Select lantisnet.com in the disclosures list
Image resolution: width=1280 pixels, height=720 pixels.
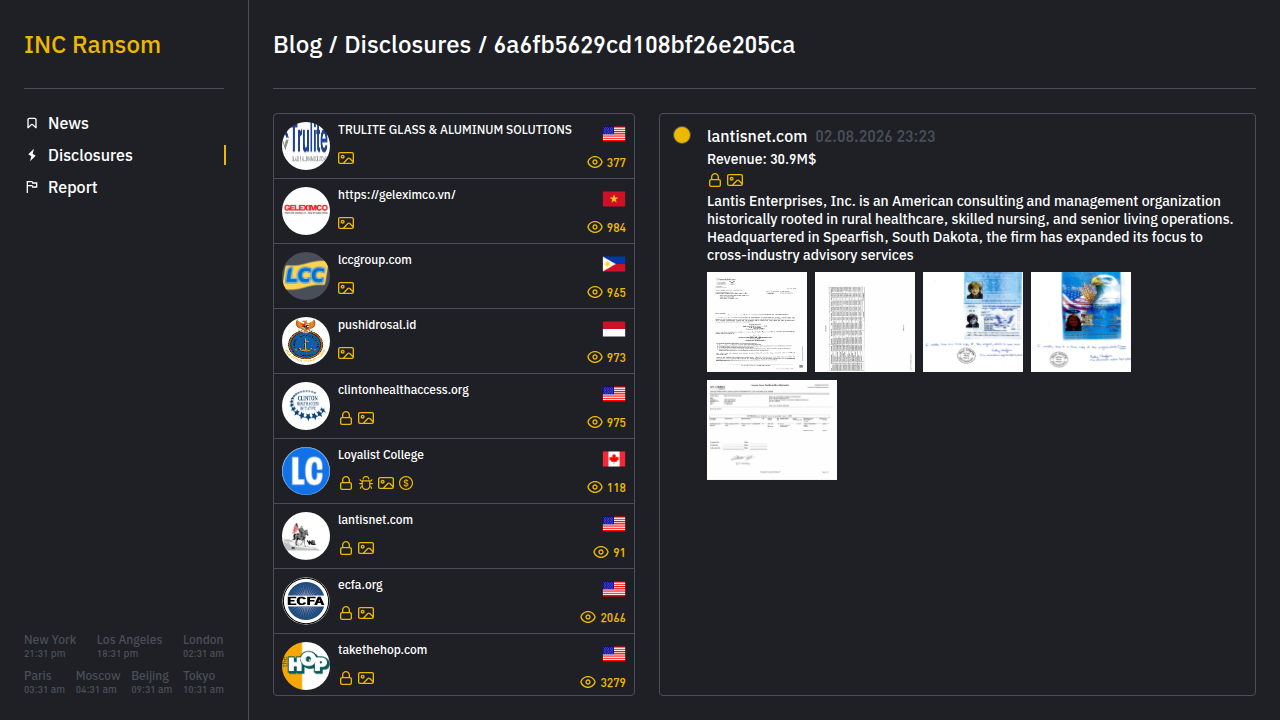pos(454,536)
